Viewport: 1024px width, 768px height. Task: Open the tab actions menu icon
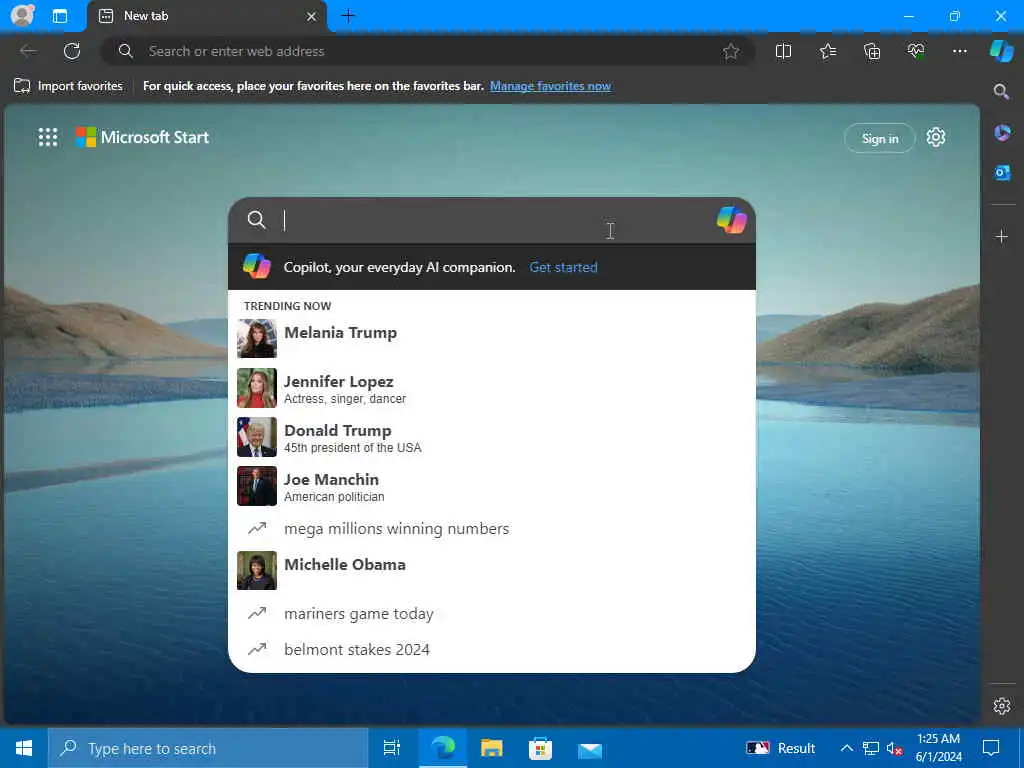60,16
